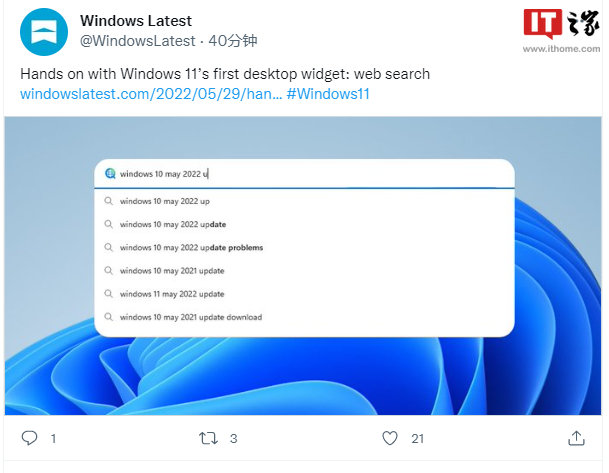Image resolution: width=609 pixels, height=473 pixels.
Task: Click the Windows Latest profile avatar
Action: pos(44,31)
